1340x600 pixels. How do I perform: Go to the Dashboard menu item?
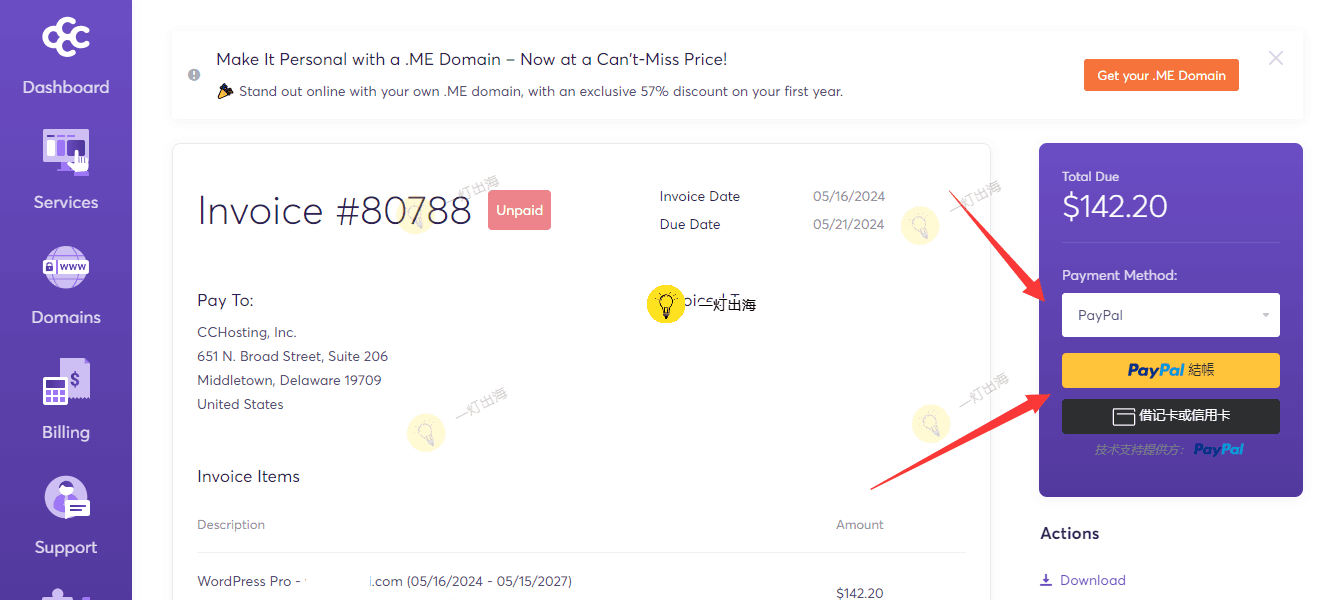66,87
